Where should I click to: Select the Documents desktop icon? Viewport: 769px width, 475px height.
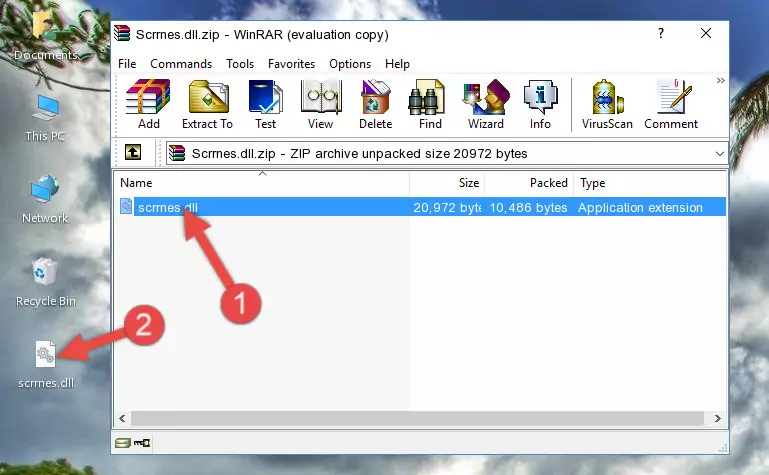(46, 37)
